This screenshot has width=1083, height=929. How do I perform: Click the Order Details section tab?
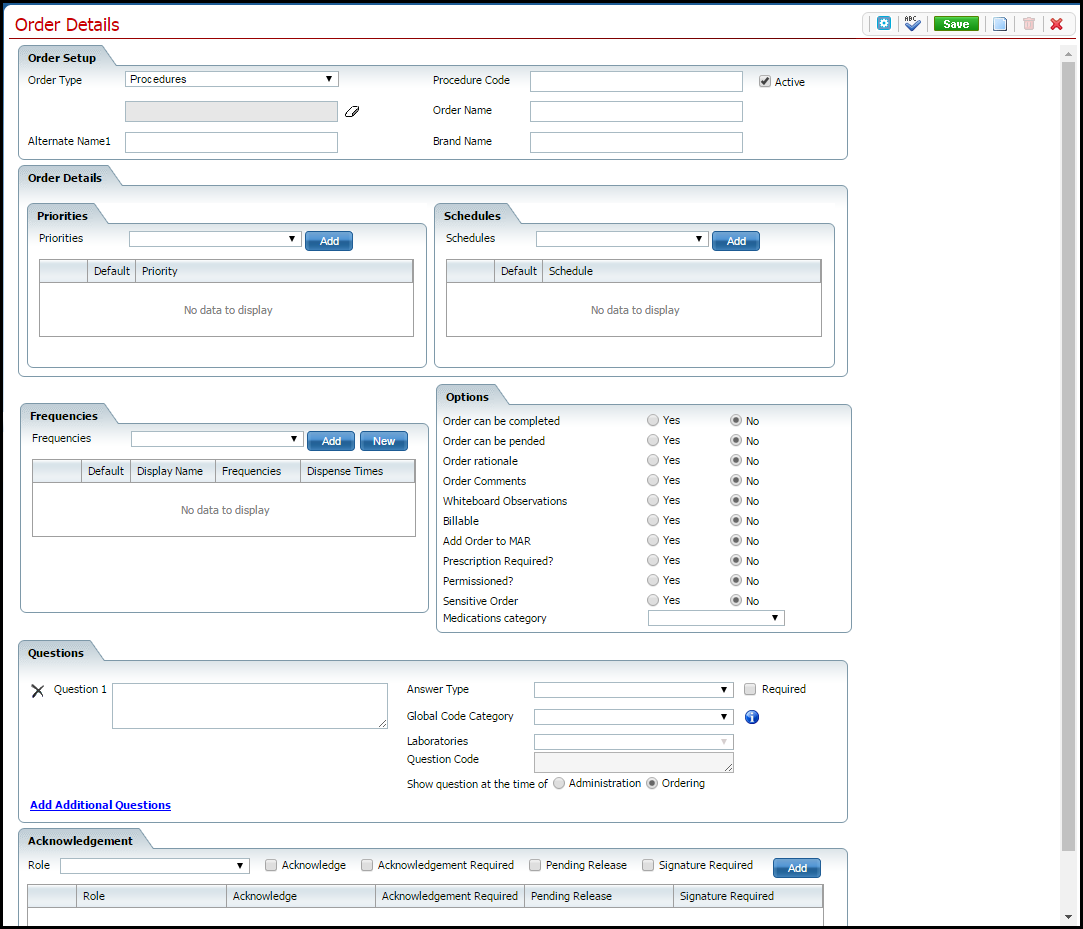pyautogui.click(x=65, y=178)
